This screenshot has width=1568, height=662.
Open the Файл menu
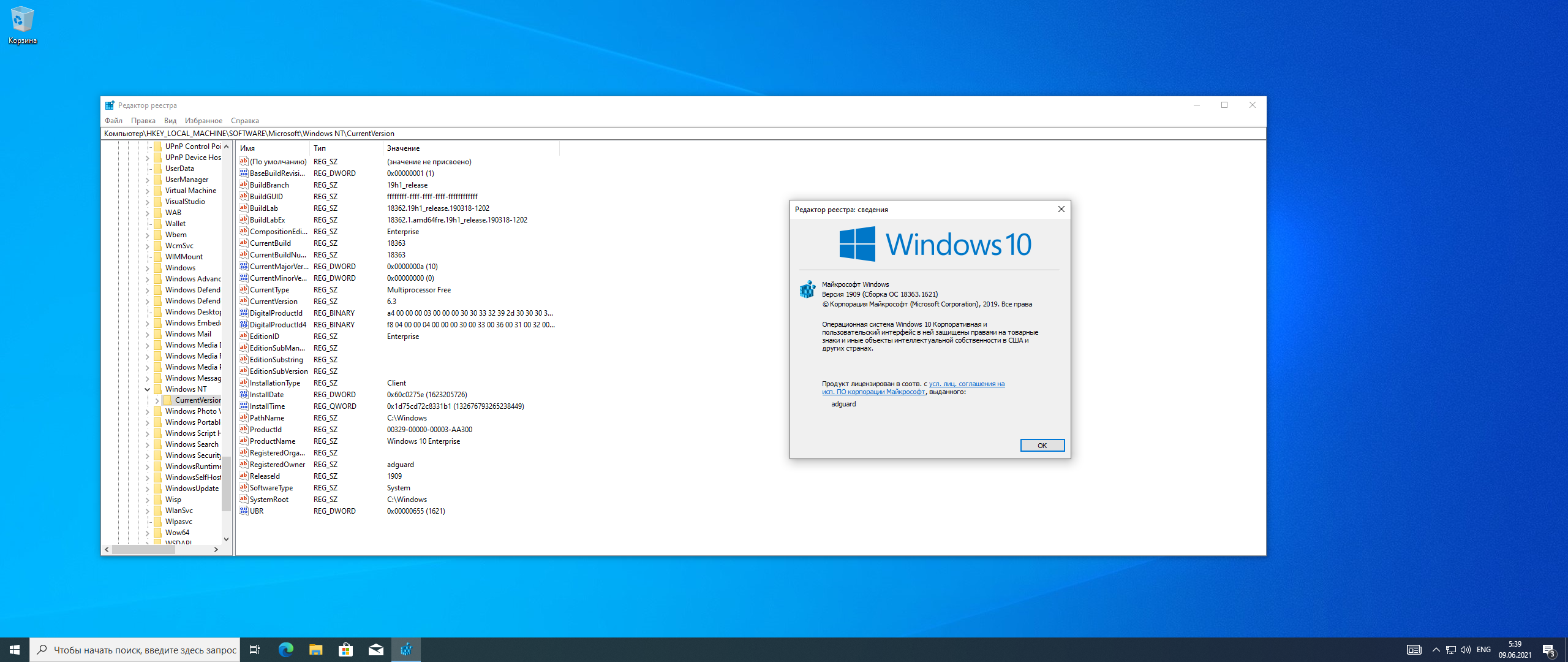113,121
